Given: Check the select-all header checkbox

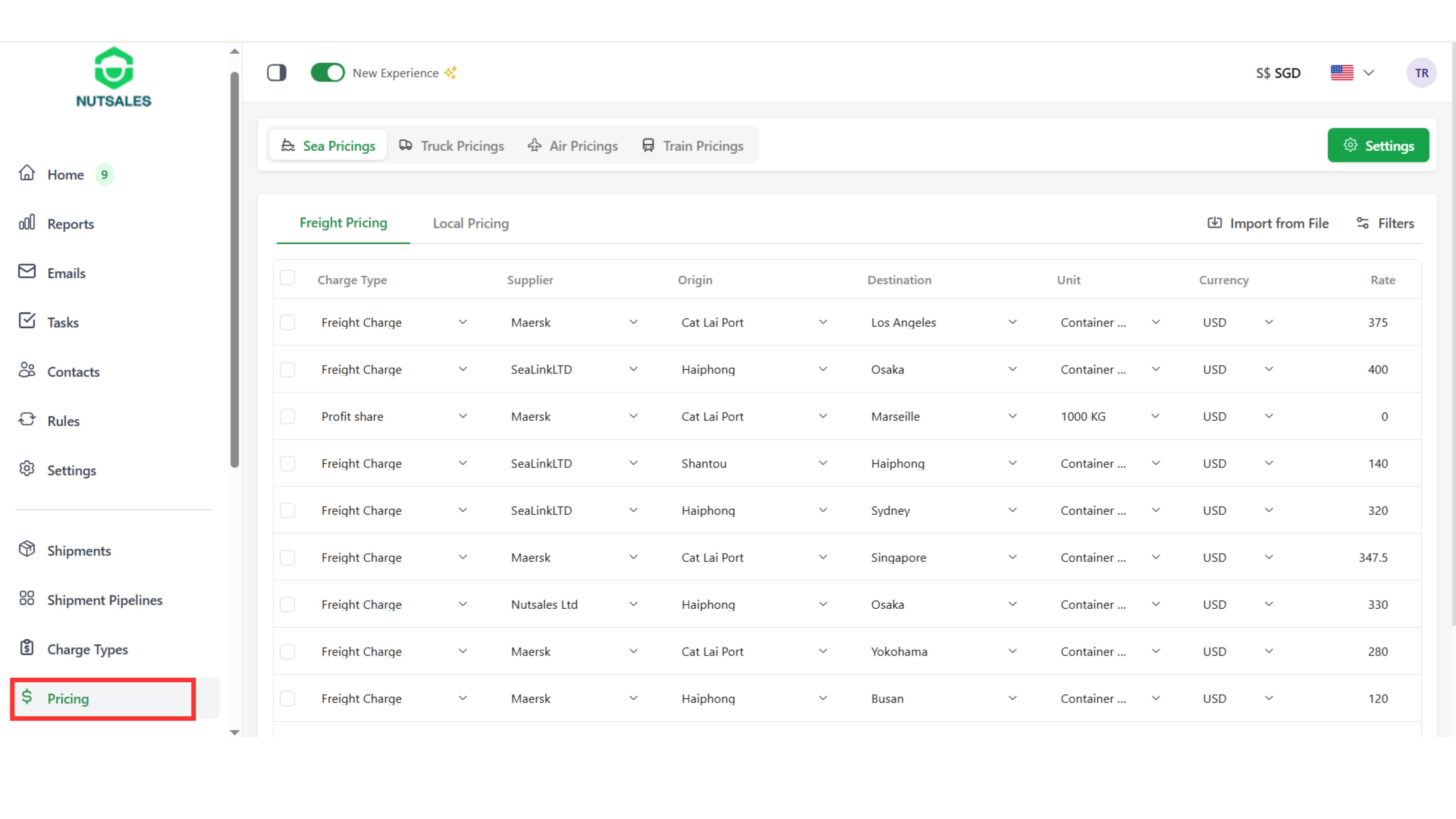Looking at the screenshot, I should (x=287, y=278).
